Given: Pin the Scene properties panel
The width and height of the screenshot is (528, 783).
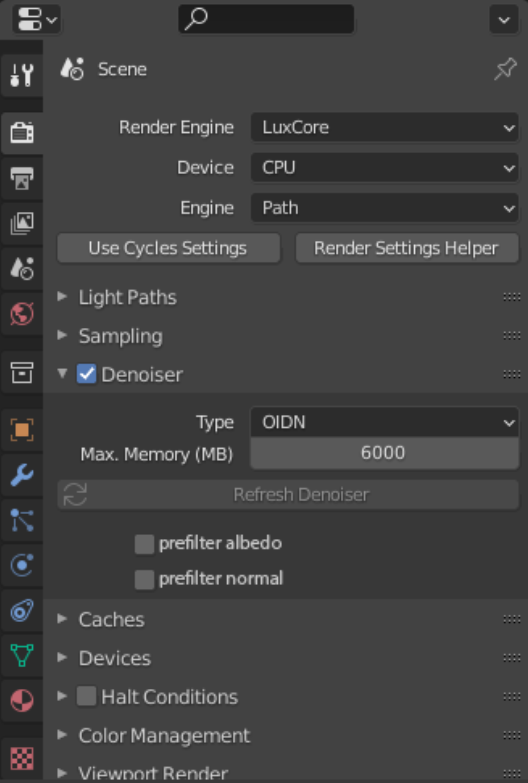Looking at the screenshot, I should [x=505, y=69].
